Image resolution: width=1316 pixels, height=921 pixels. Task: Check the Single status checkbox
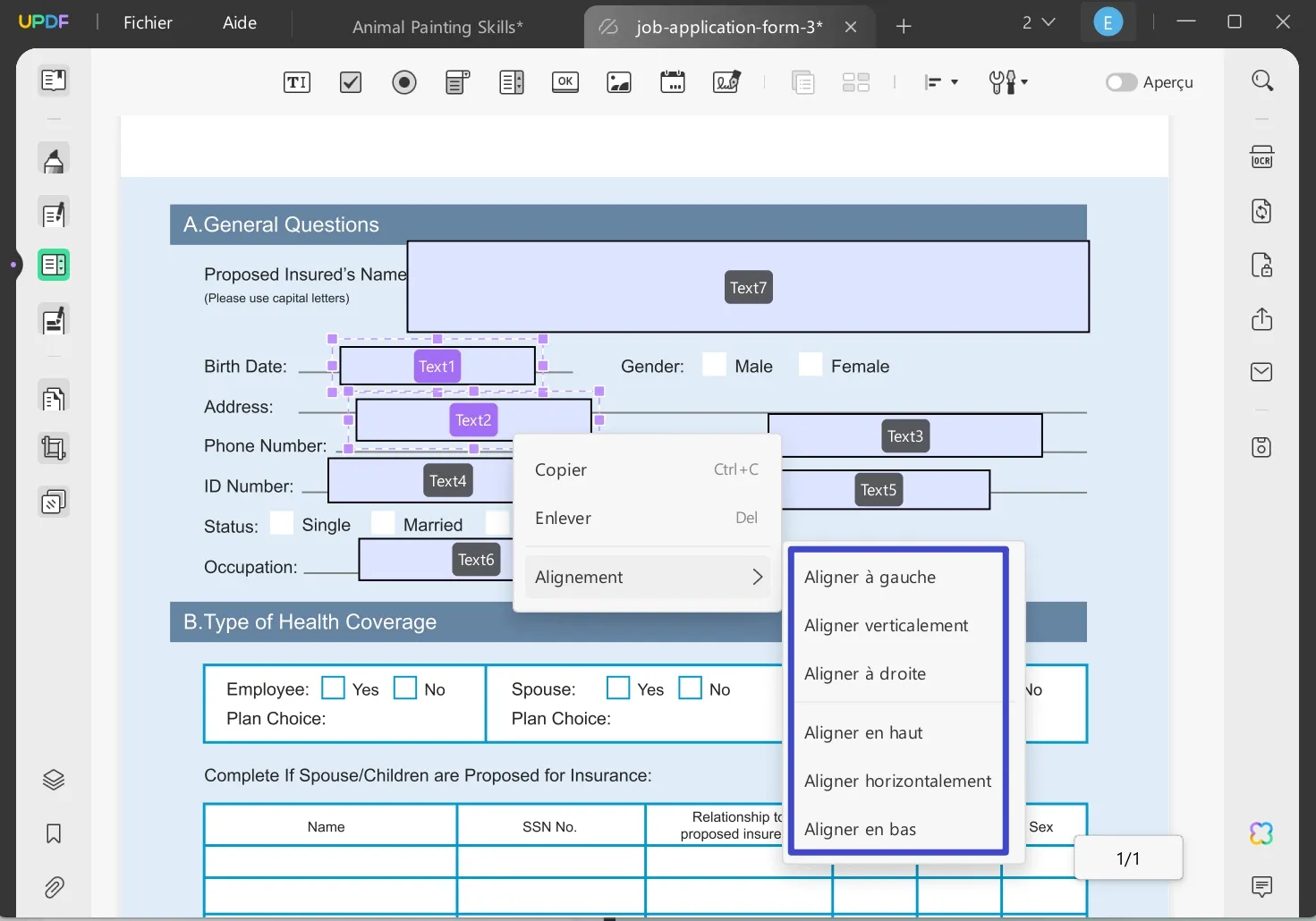[x=282, y=523]
